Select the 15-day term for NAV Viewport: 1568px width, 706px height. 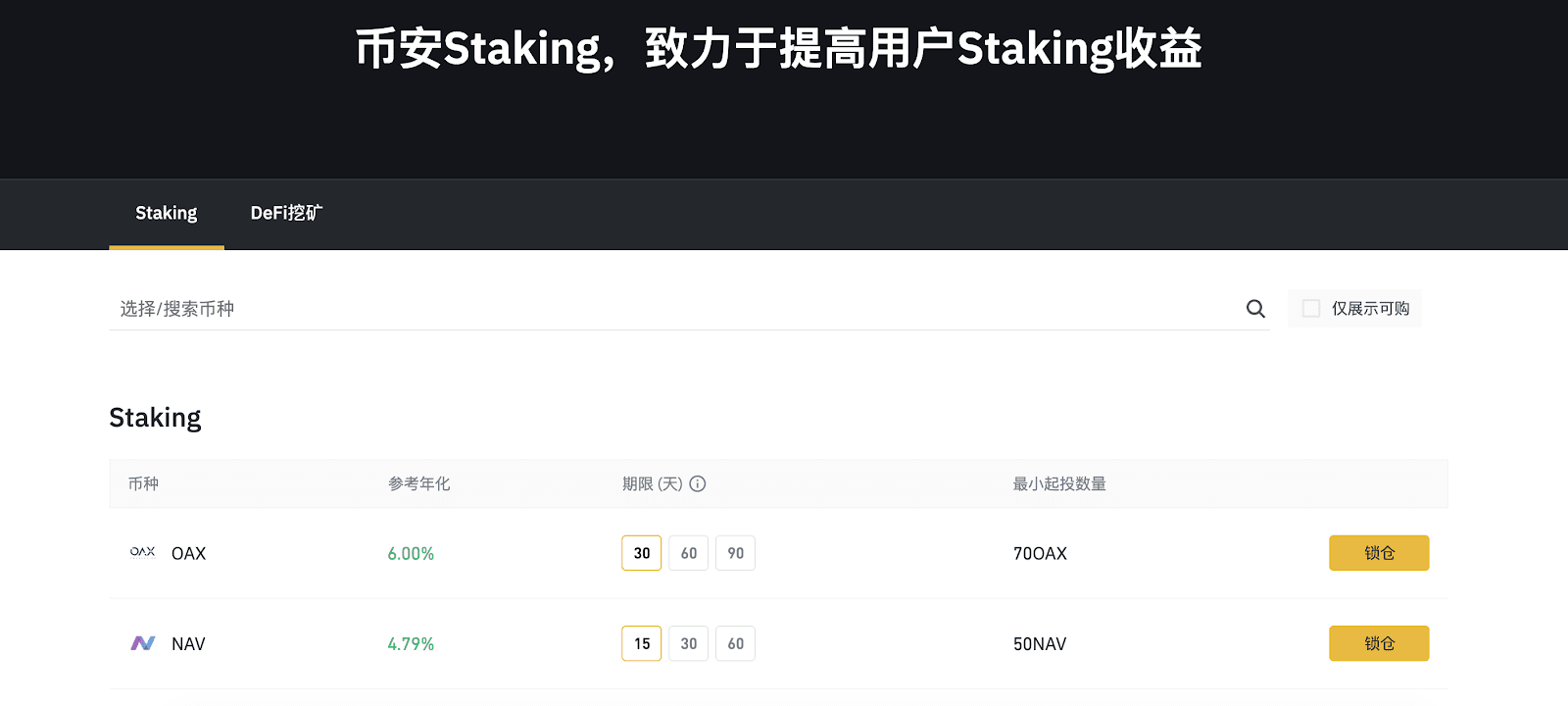(x=642, y=643)
